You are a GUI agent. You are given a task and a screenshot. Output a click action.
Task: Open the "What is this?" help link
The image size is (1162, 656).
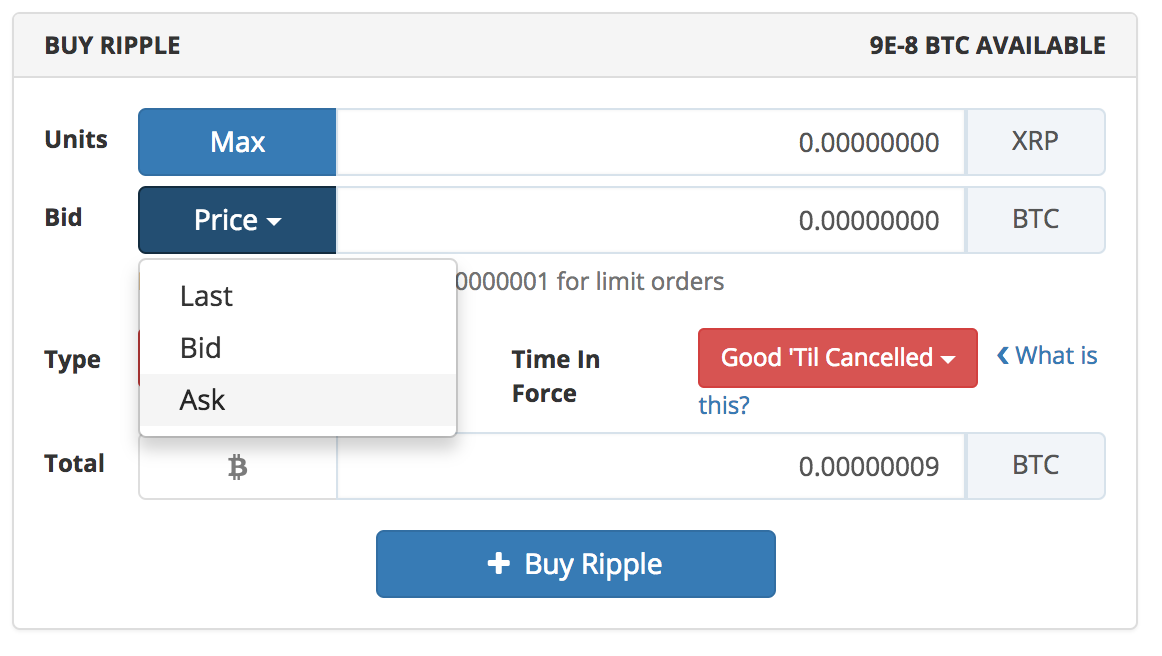[1056, 356]
